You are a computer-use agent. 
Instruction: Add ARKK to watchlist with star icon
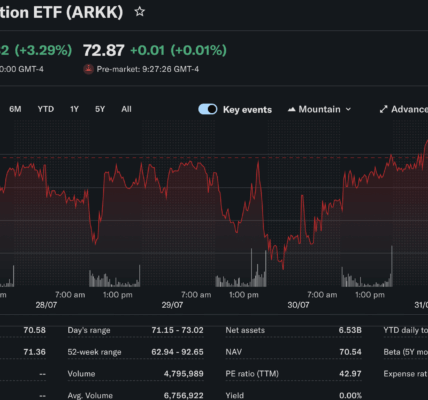pos(140,12)
